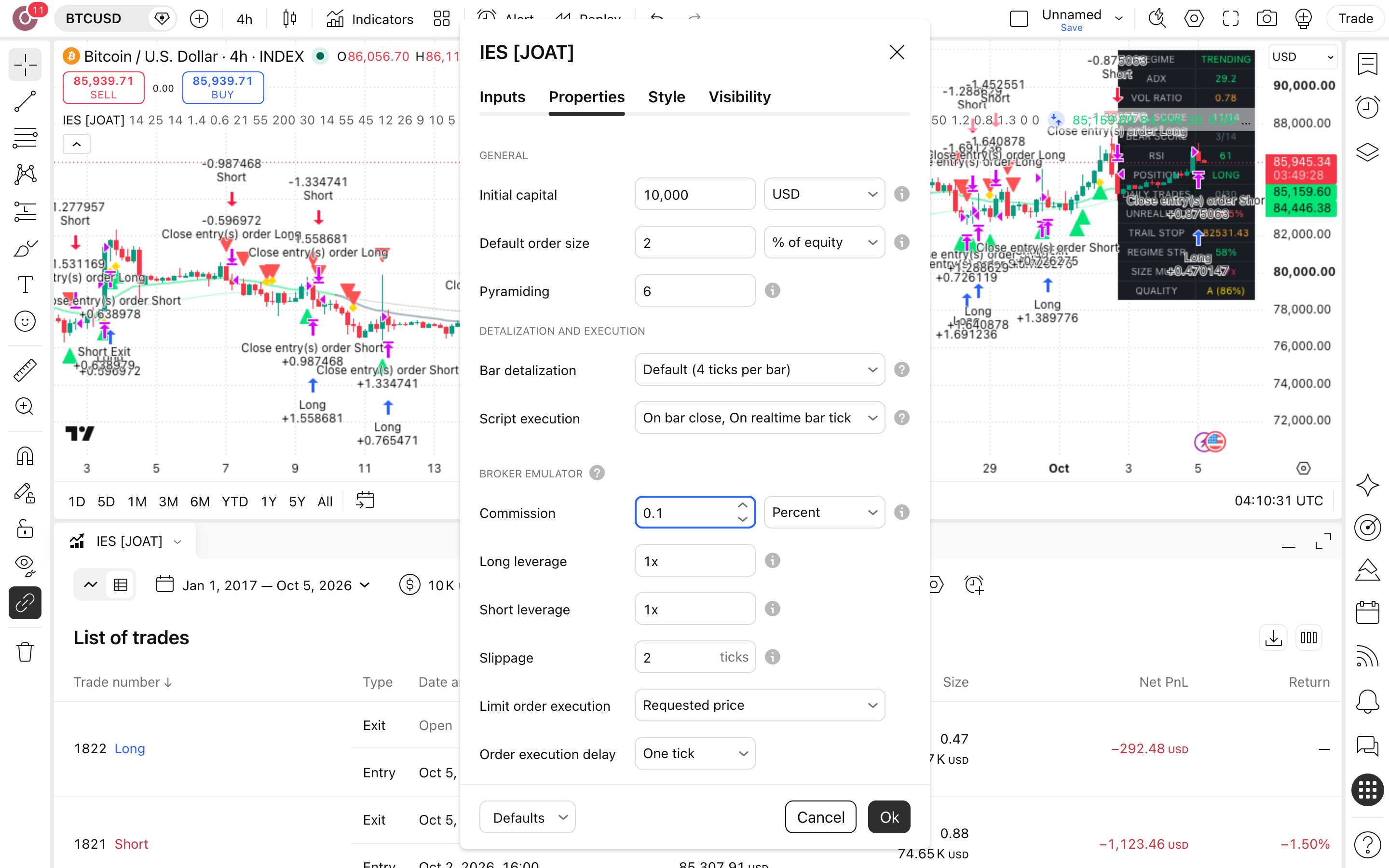The height and width of the screenshot is (868, 1389).
Task: Switch to the Style tab
Action: [x=667, y=97]
